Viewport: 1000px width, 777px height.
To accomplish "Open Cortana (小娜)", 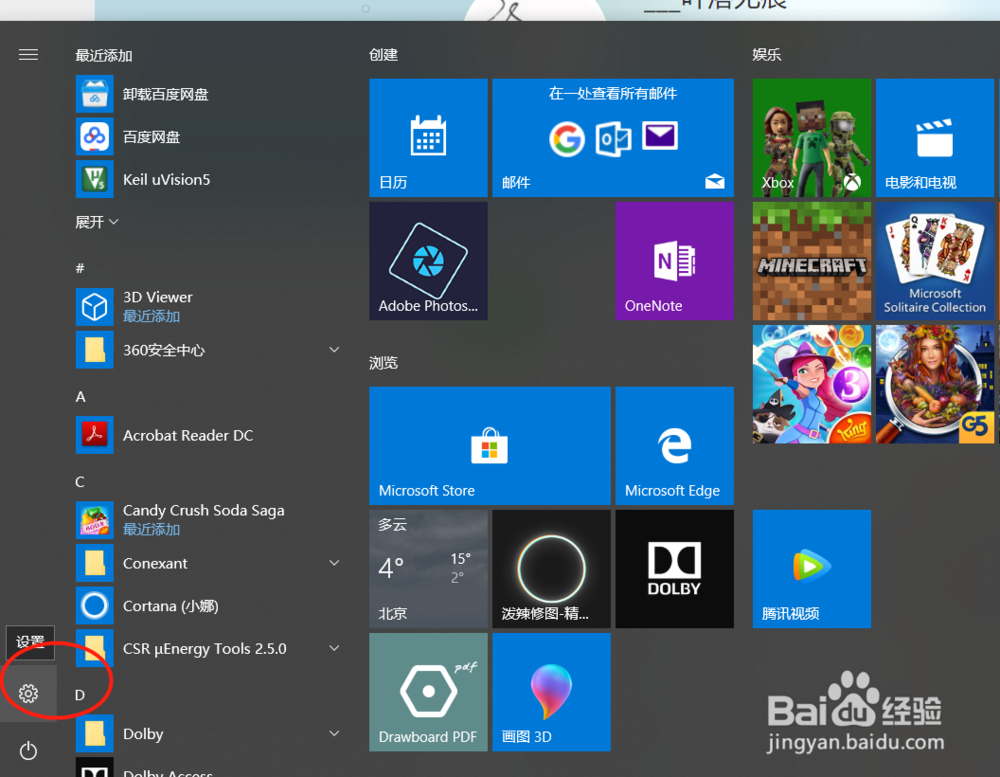I will coord(207,605).
